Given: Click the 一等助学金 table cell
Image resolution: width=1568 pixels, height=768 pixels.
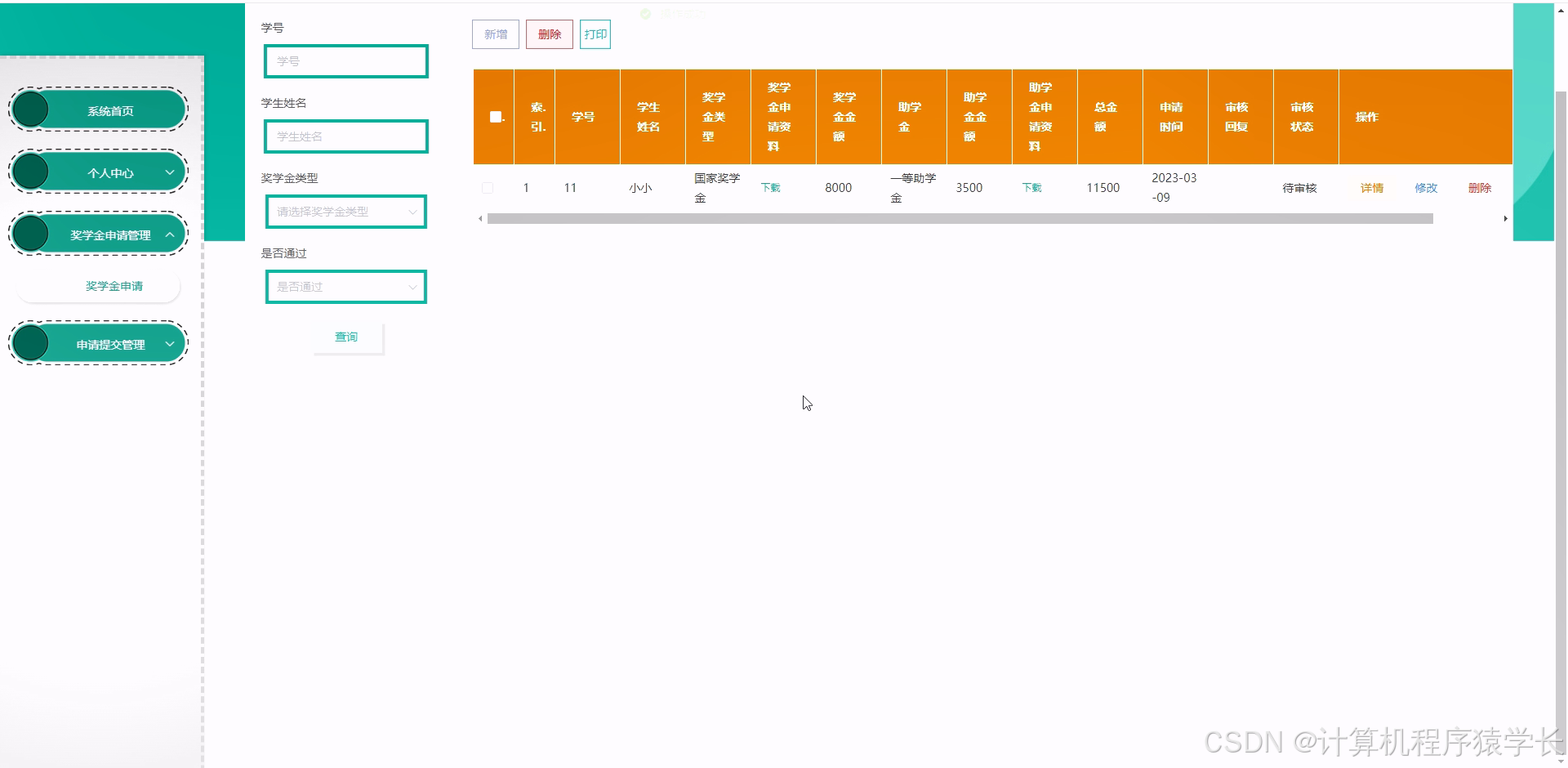Looking at the screenshot, I should pos(913,188).
